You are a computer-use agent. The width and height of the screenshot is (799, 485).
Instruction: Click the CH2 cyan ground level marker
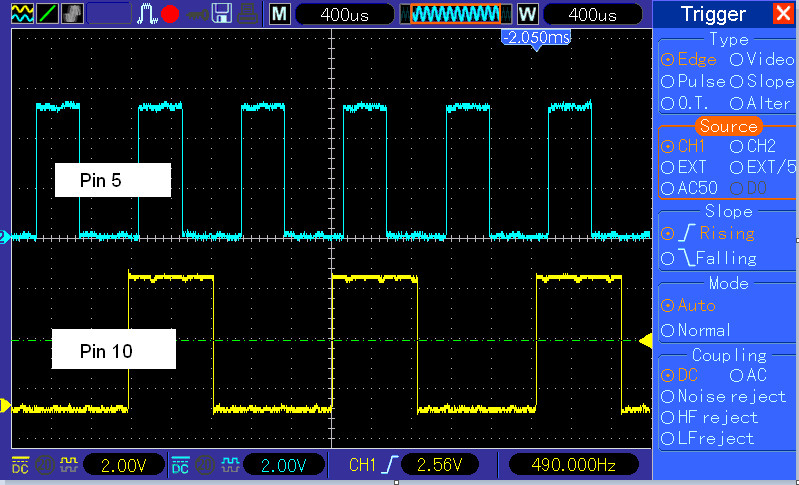[x=5, y=237]
